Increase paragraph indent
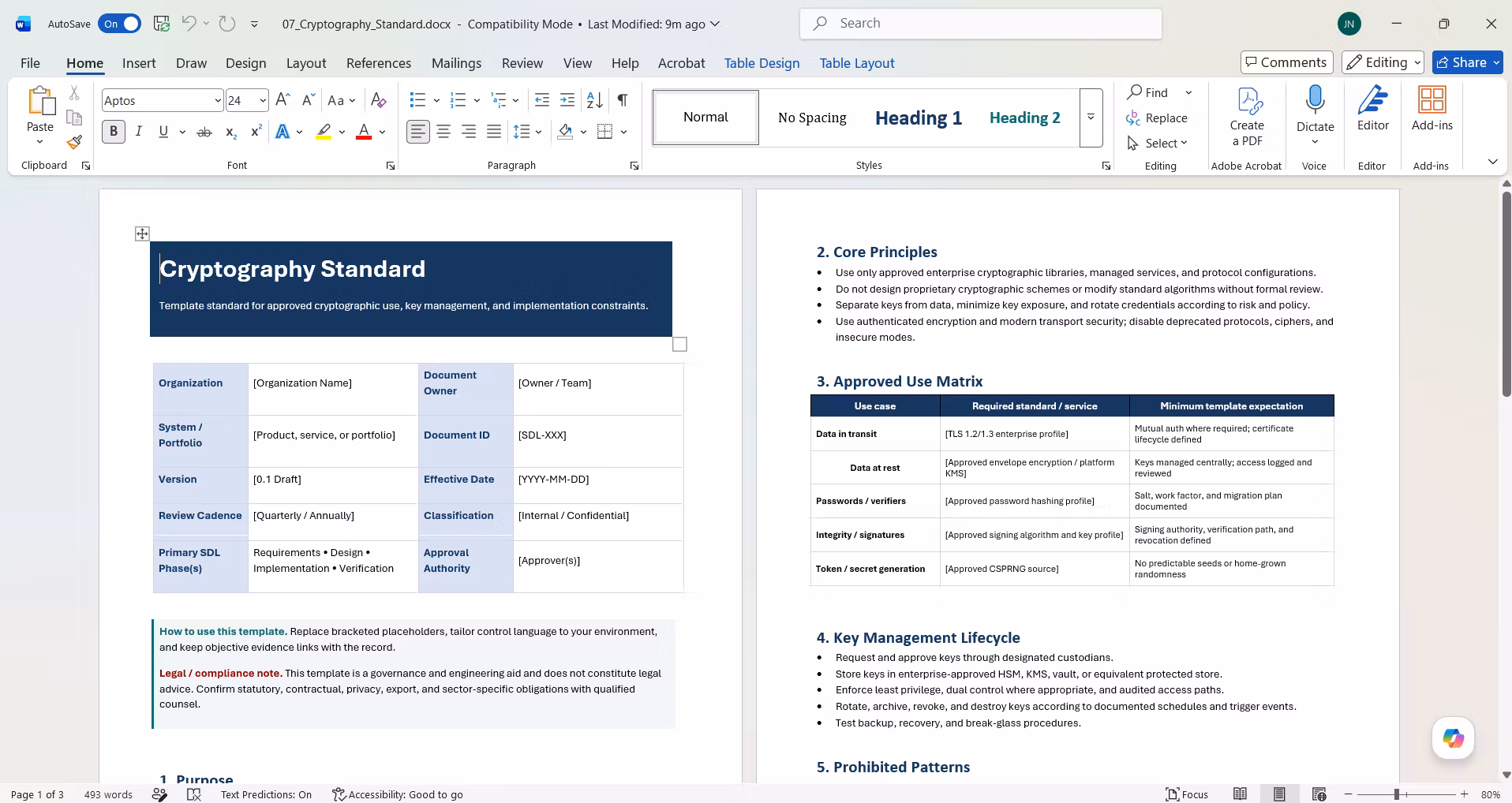This screenshot has height=803, width=1512. (x=567, y=100)
